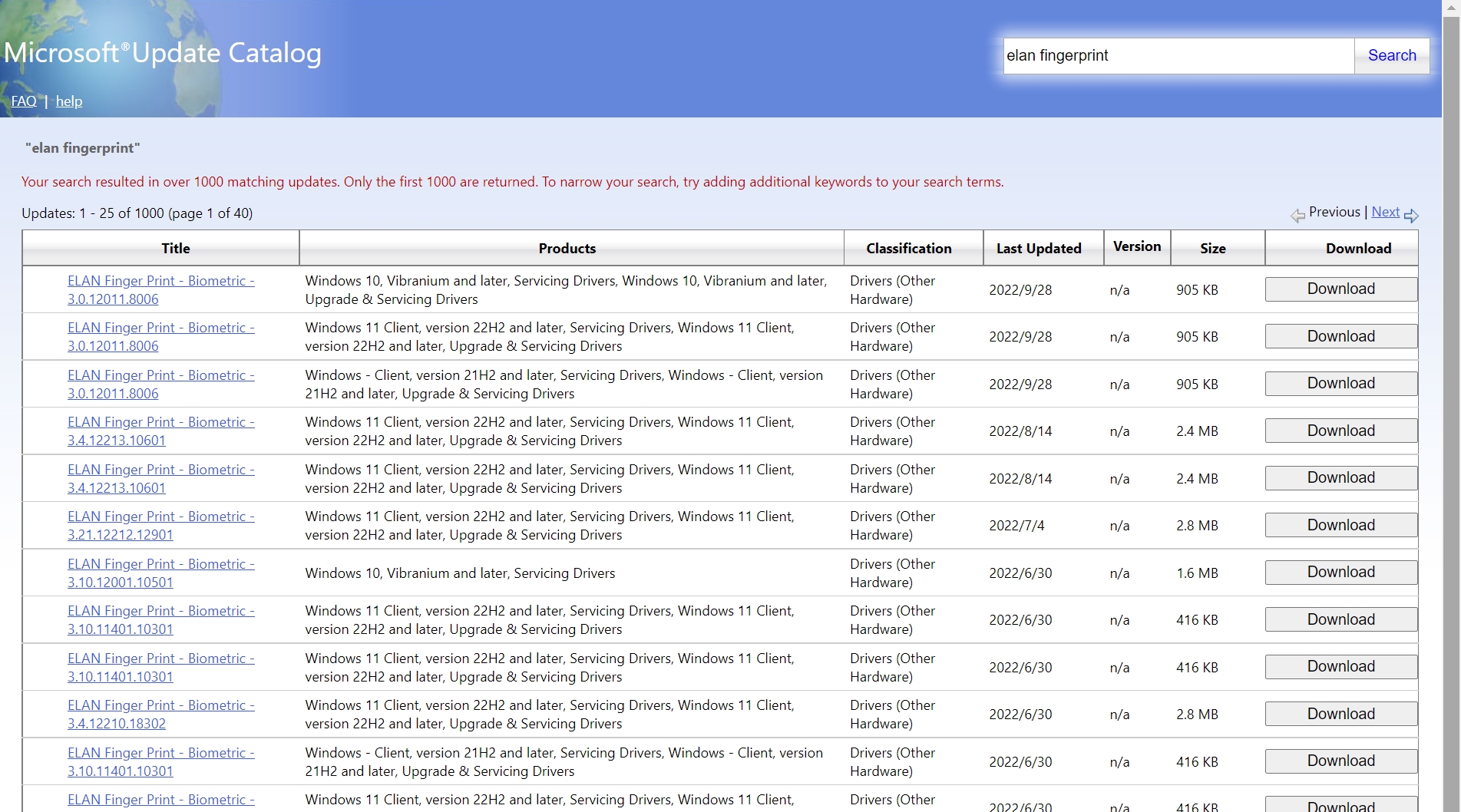Download Windows 11 22H2 905 KB driver

pos(1340,336)
